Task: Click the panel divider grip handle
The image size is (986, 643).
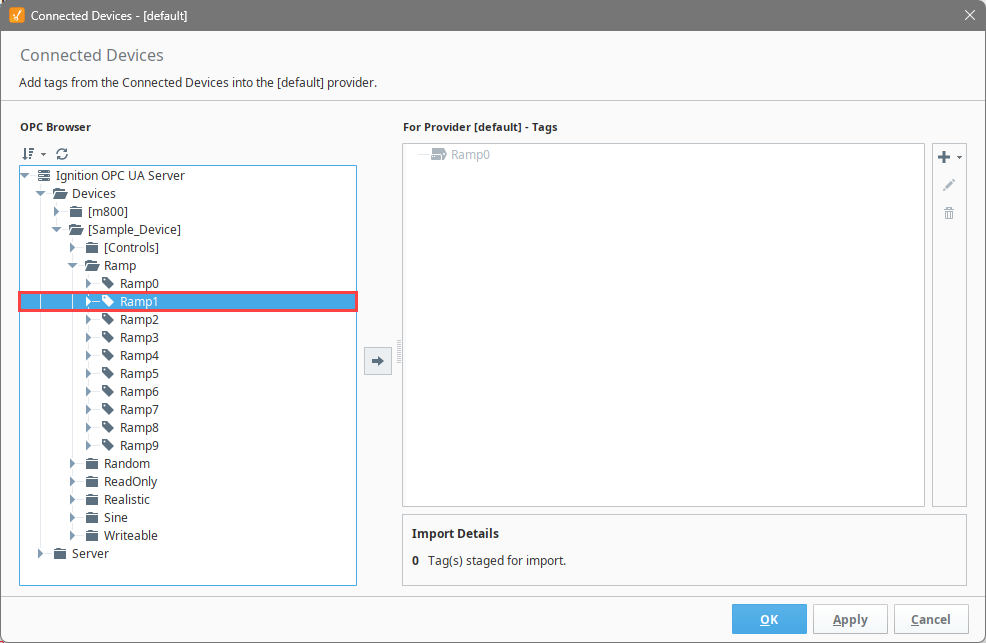Action: 399,352
